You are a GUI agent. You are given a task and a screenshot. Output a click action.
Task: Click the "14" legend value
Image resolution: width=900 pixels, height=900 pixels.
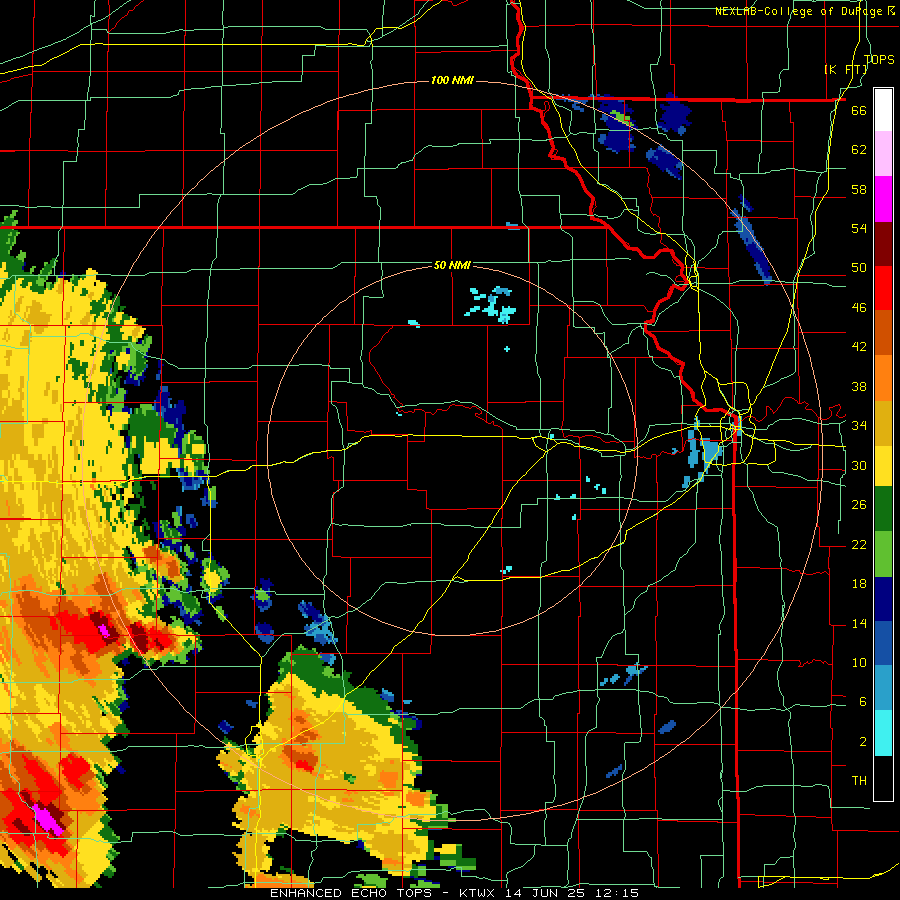pos(859,623)
